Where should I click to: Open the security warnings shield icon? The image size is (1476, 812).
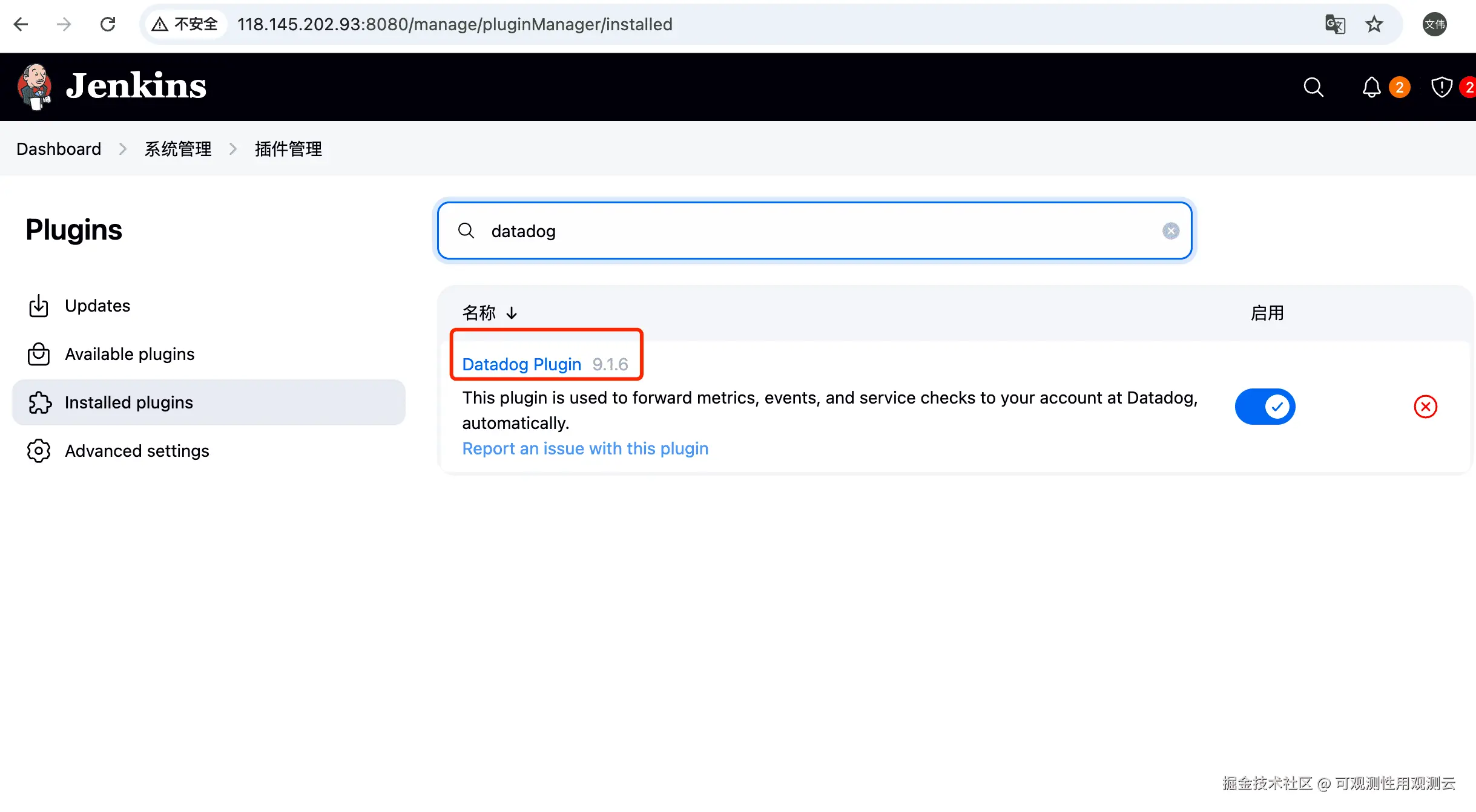click(x=1441, y=87)
